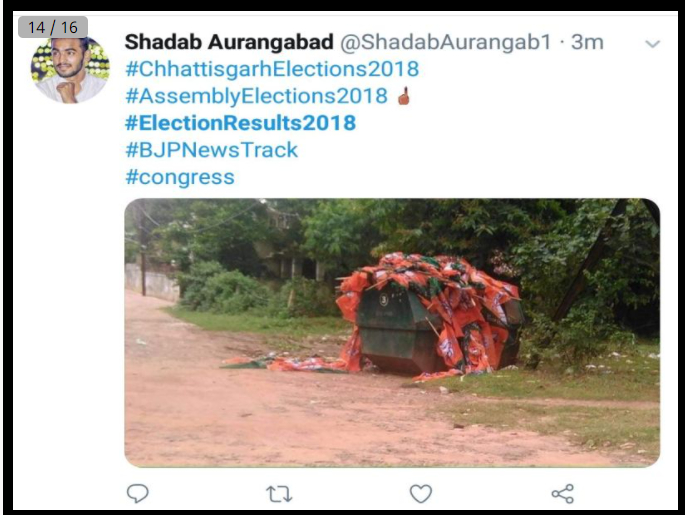Click the 3m timestamp of the tweet
The image size is (685, 515).
pyautogui.click(x=587, y=42)
